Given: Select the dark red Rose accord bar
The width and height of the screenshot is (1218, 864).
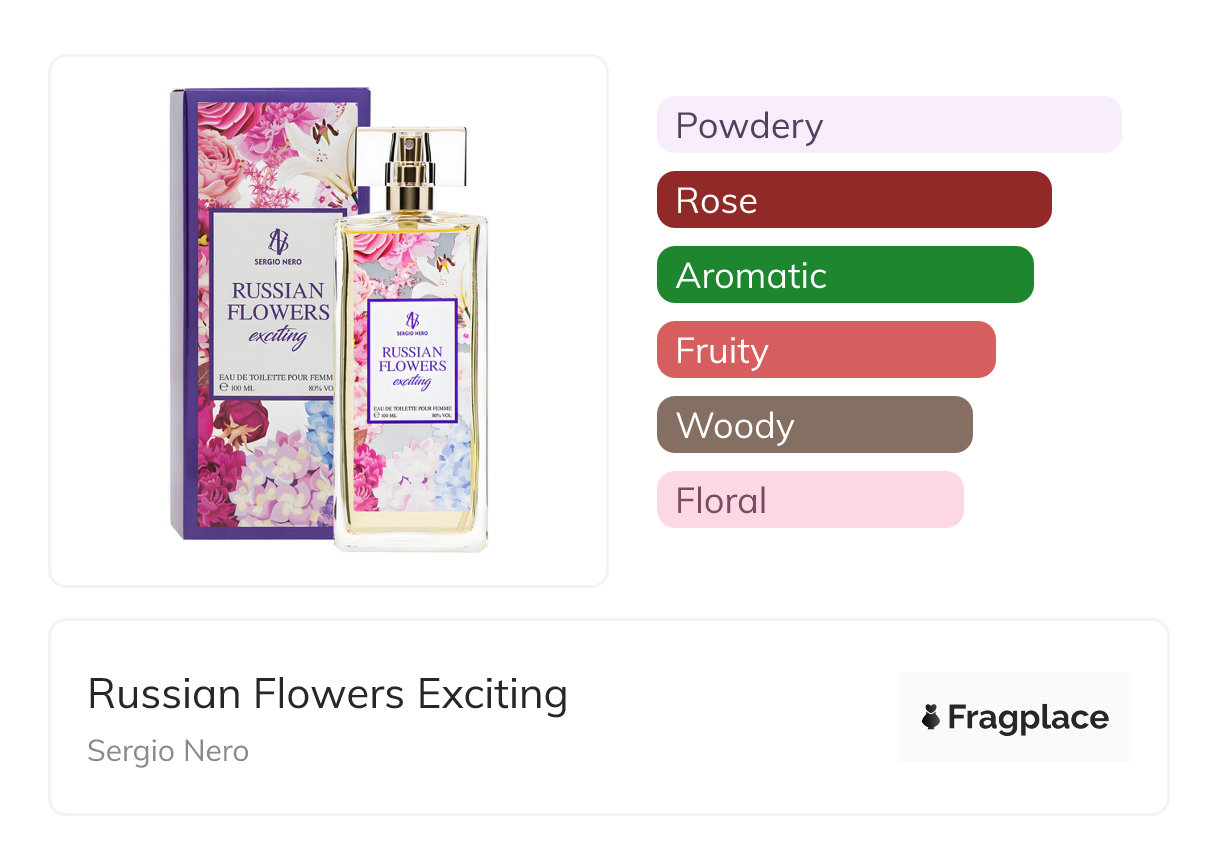Looking at the screenshot, I should 853,200.
